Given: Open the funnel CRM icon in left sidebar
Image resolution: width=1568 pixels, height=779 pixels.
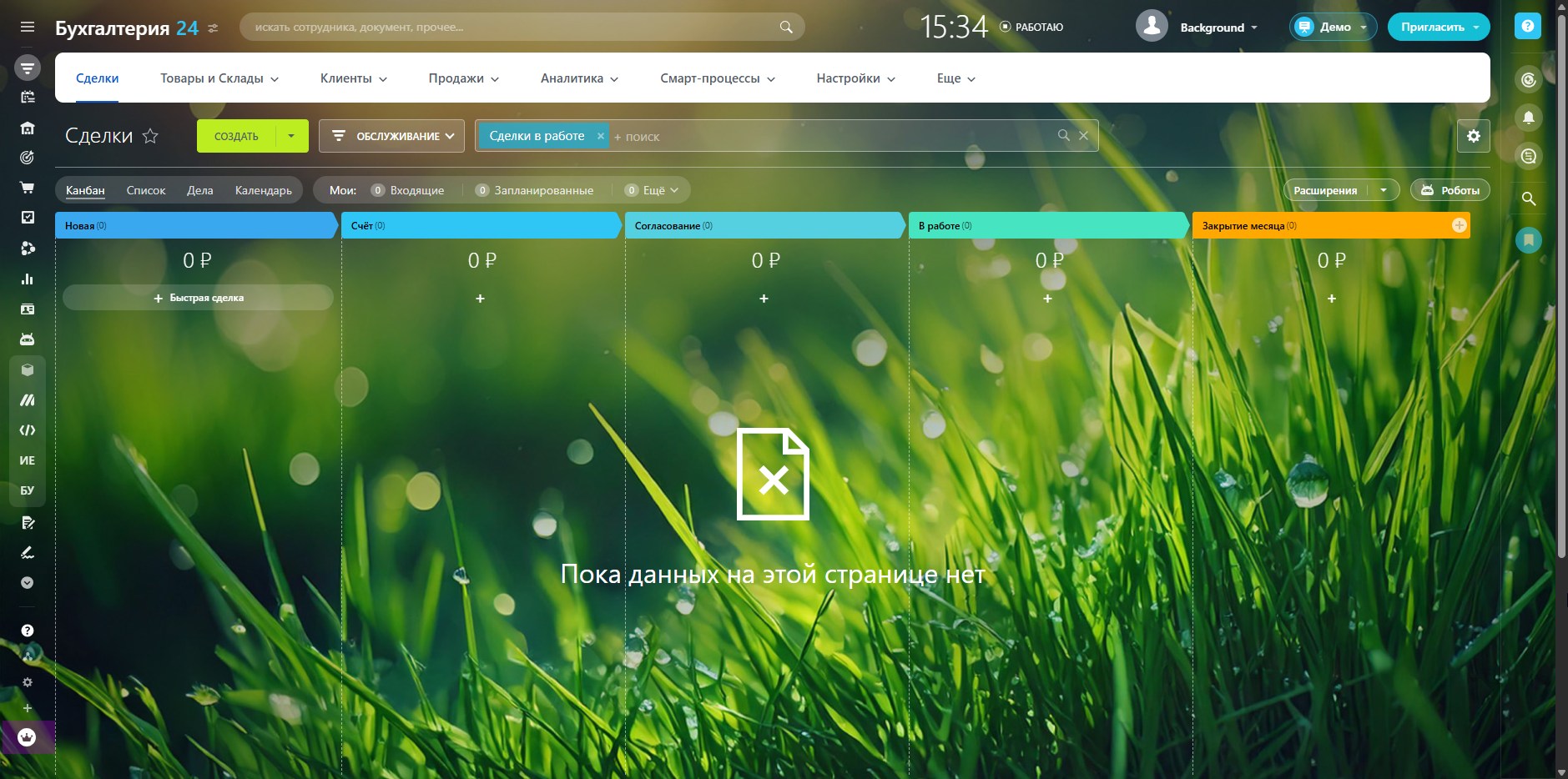Looking at the screenshot, I should click(28, 68).
